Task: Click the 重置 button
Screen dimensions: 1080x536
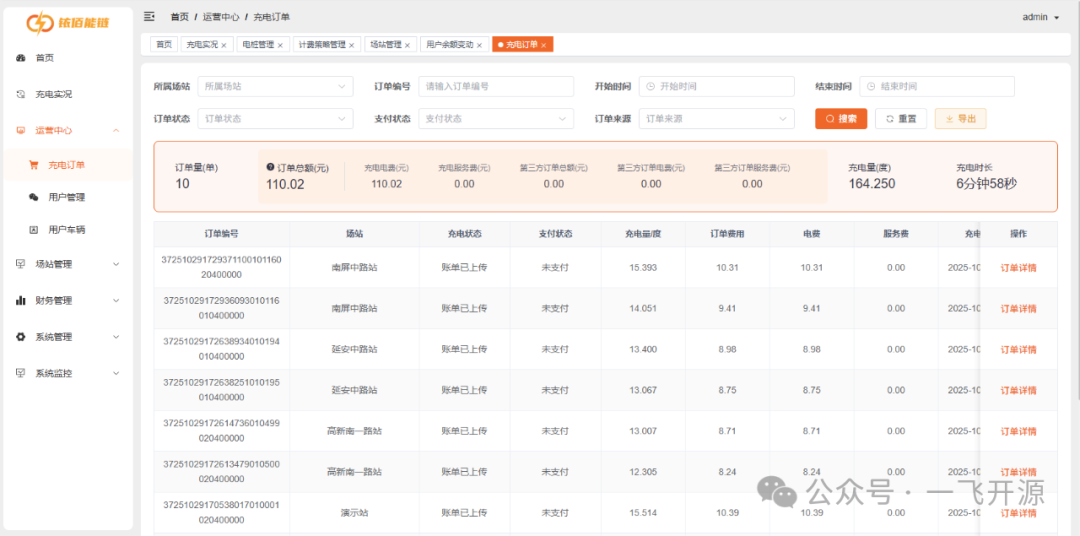Action: (901, 119)
